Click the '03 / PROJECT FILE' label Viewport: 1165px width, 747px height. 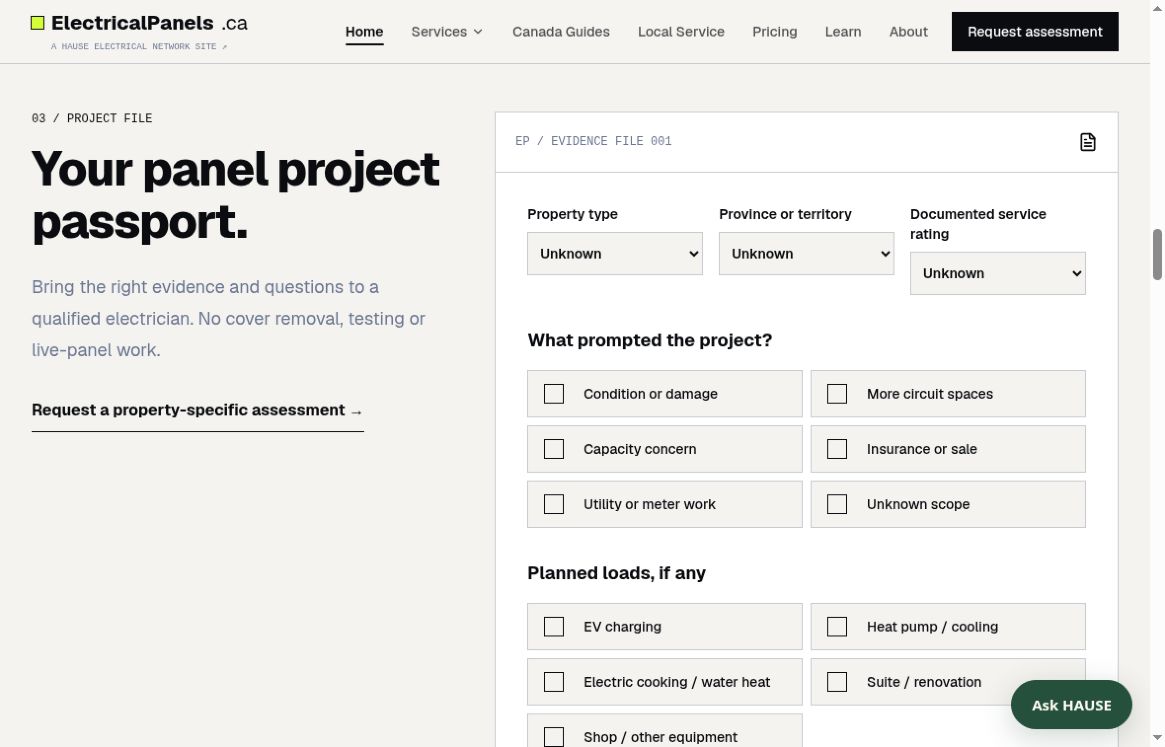point(91,118)
